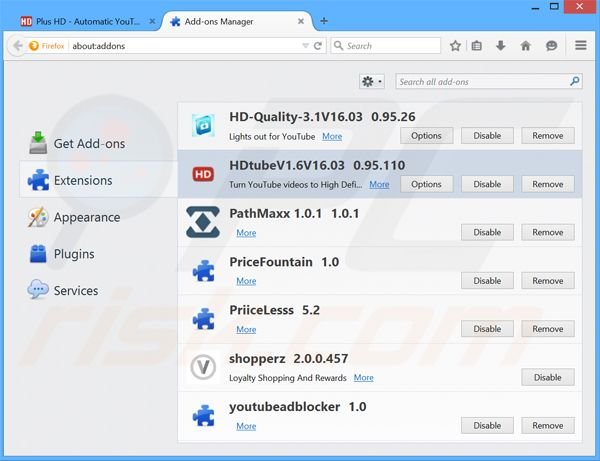
Task: Disable the youtubeadblocker extension
Action: pyautogui.click(x=487, y=426)
